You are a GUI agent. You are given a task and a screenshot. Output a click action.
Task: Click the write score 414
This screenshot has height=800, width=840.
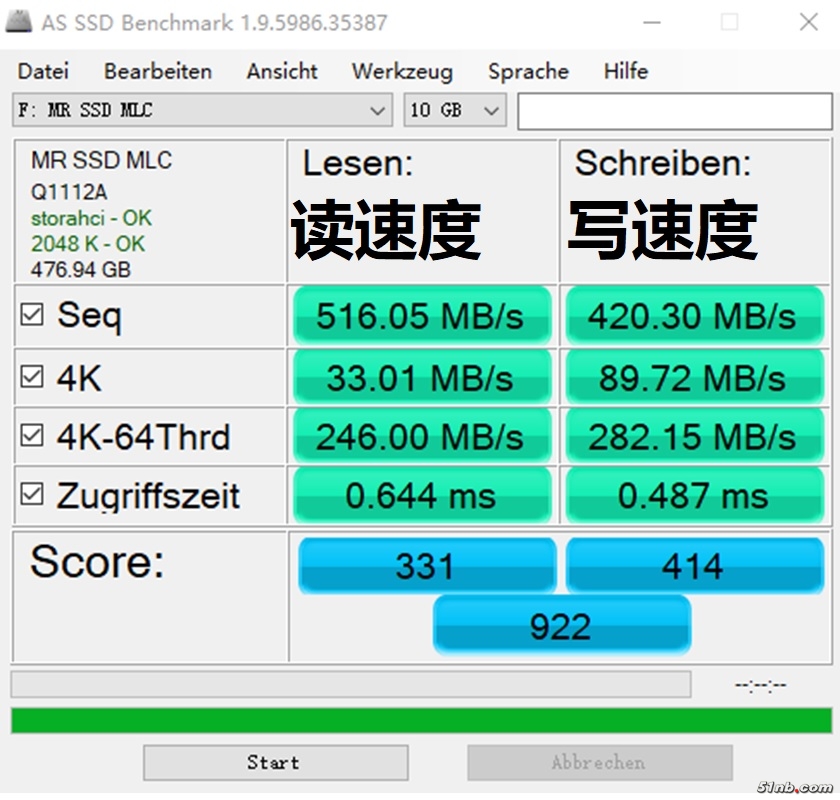pos(695,566)
